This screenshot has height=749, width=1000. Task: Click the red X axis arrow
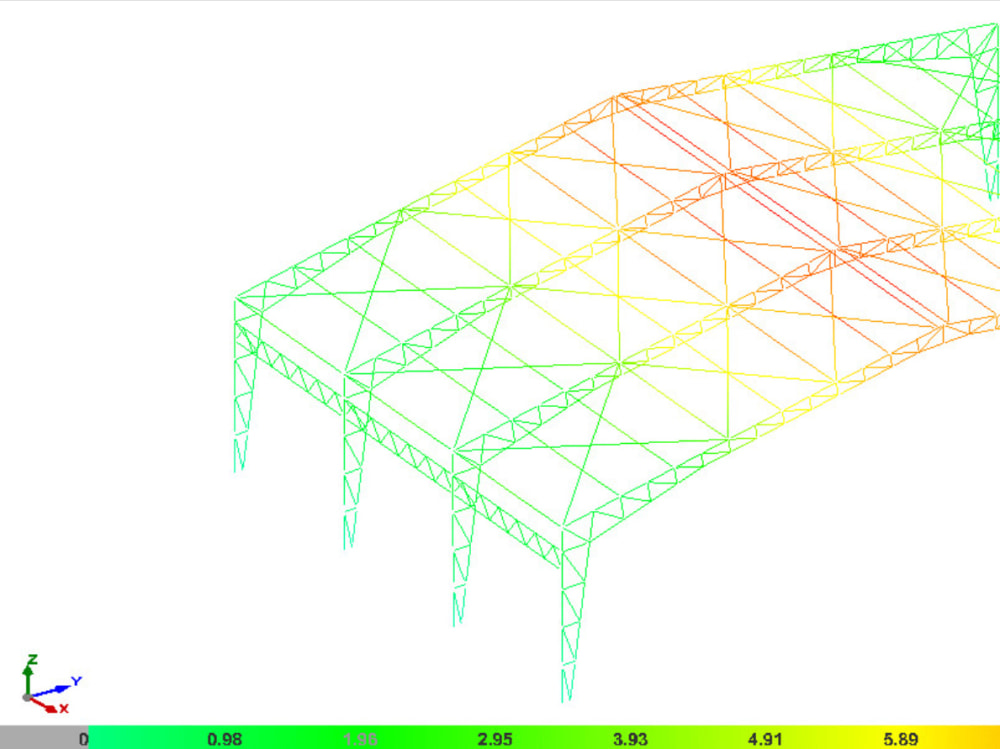[x=50, y=709]
